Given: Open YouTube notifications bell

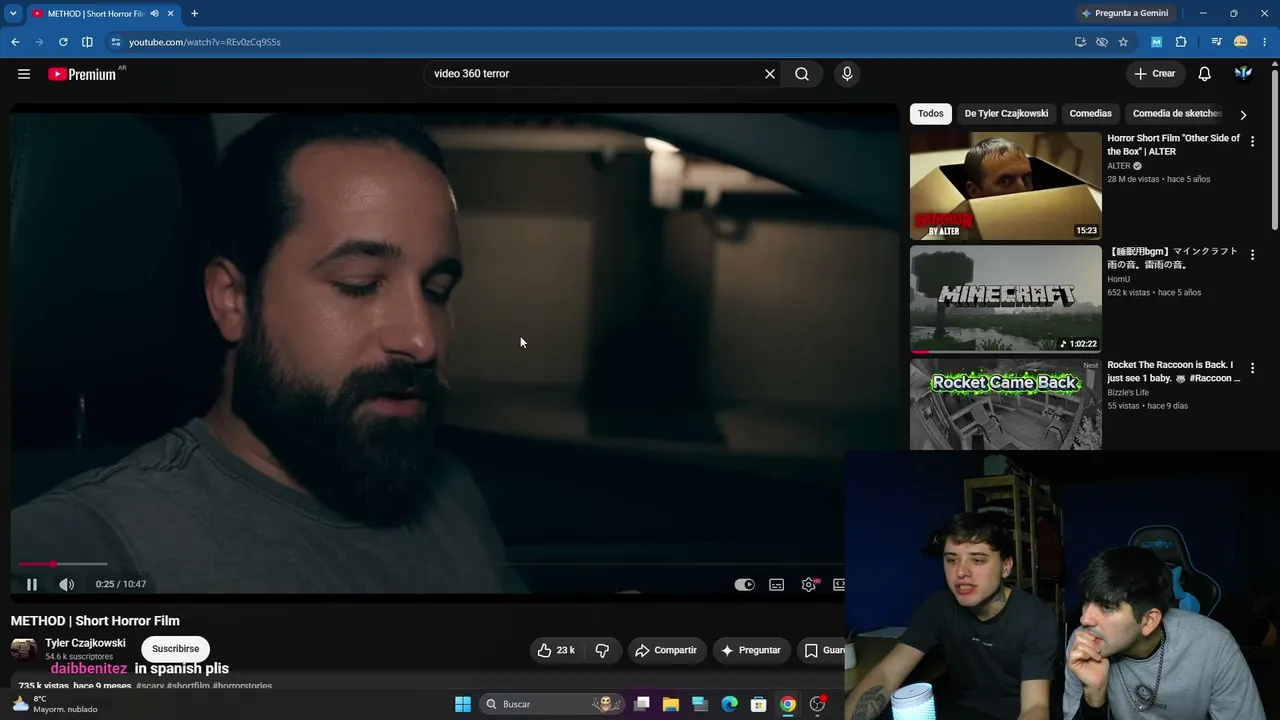Looking at the screenshot, I should tap(1205, 74).
